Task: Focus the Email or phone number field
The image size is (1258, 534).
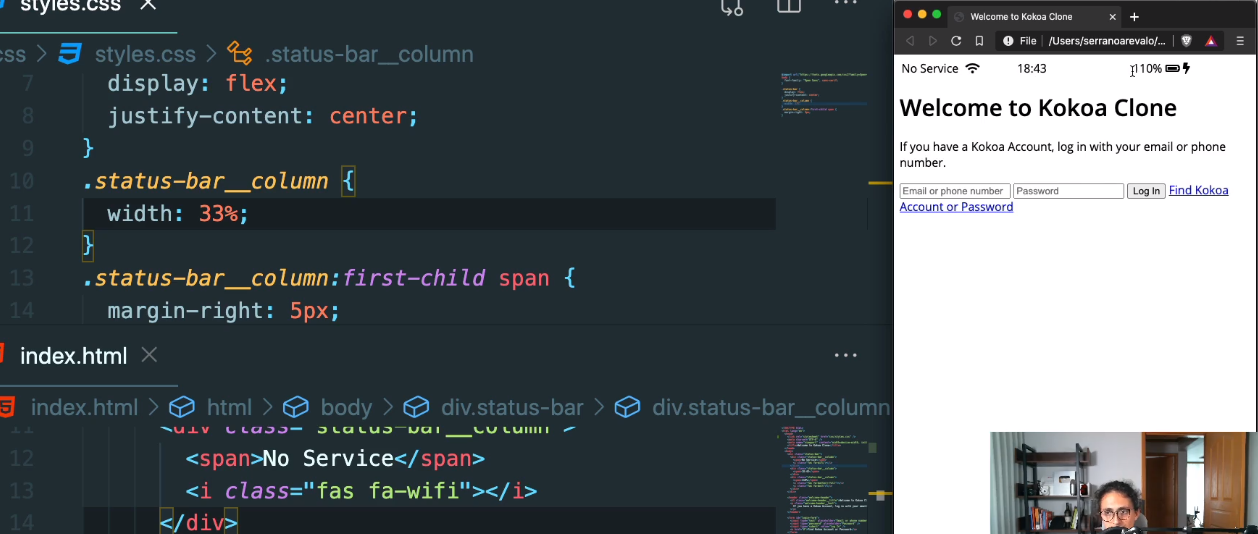Action: 955,191
